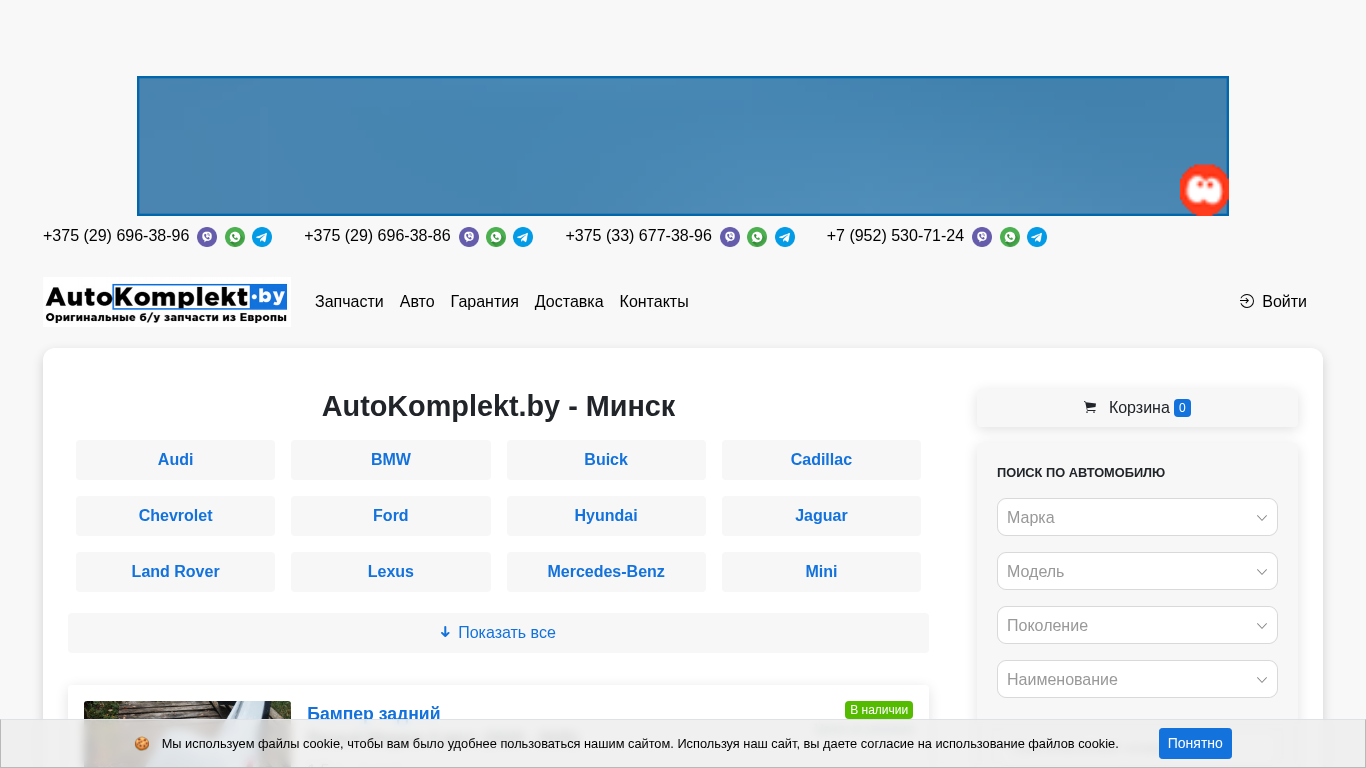Select the Lexus brand
This screenshot has width=1366, height=768.
tap(391, 572)
